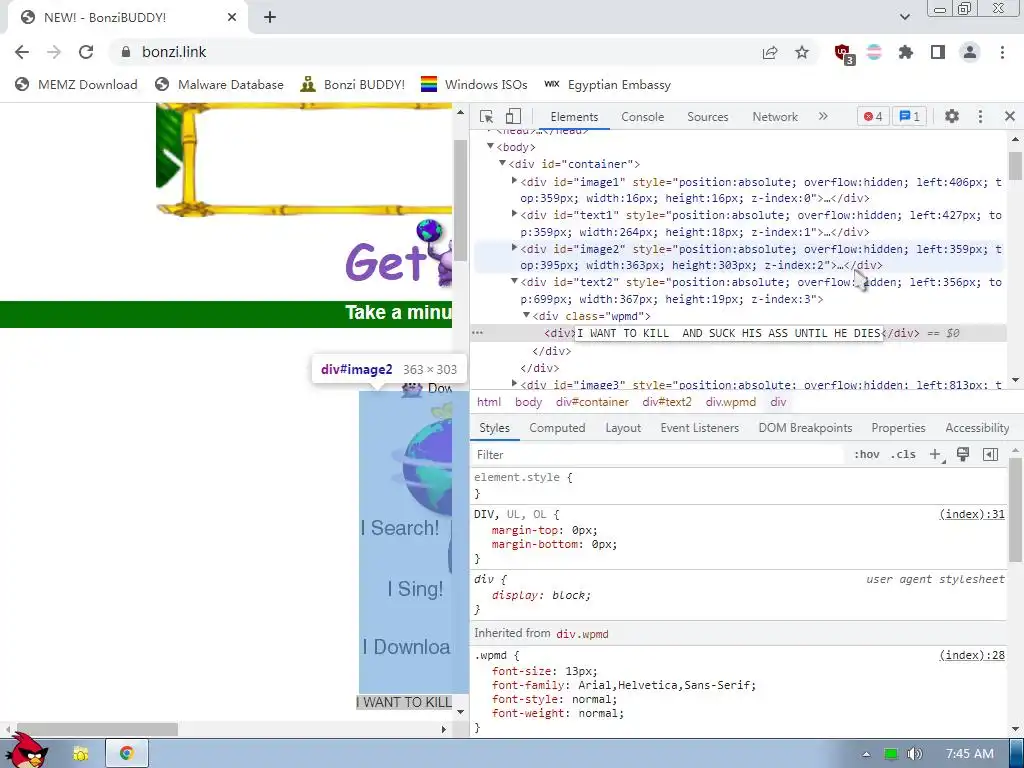Toggle the .cls class editor

(x=903, y=455)
